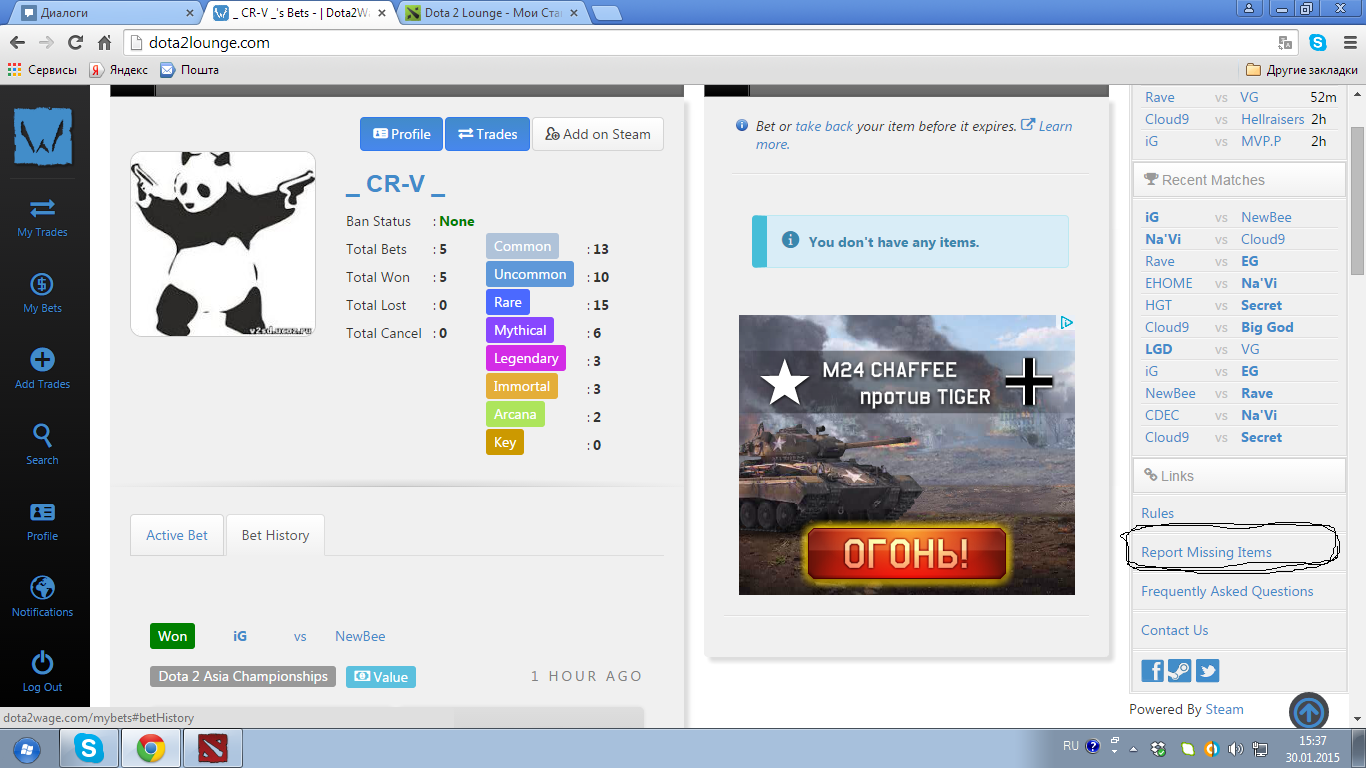
Task: Open My Trades in the sidebar
Action: click(42, 218)
